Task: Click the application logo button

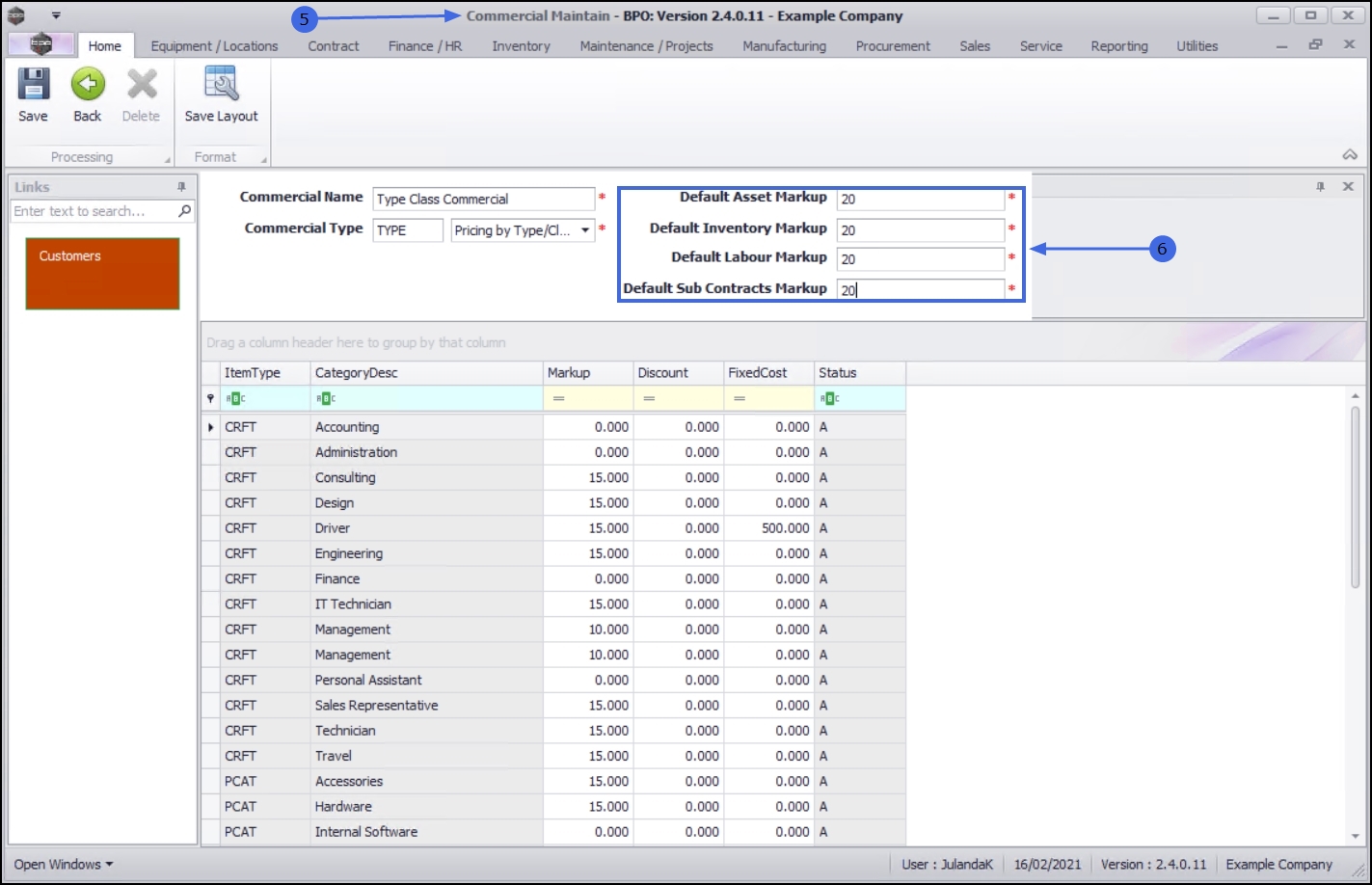Action: point(40,44)
